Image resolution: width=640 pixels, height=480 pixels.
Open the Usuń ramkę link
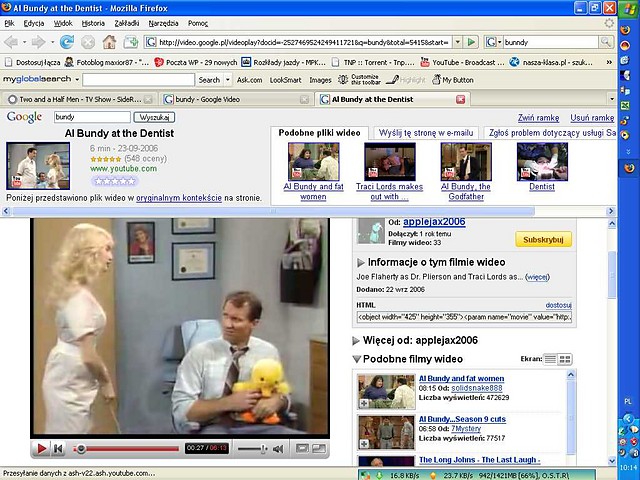tap(592, 118)
